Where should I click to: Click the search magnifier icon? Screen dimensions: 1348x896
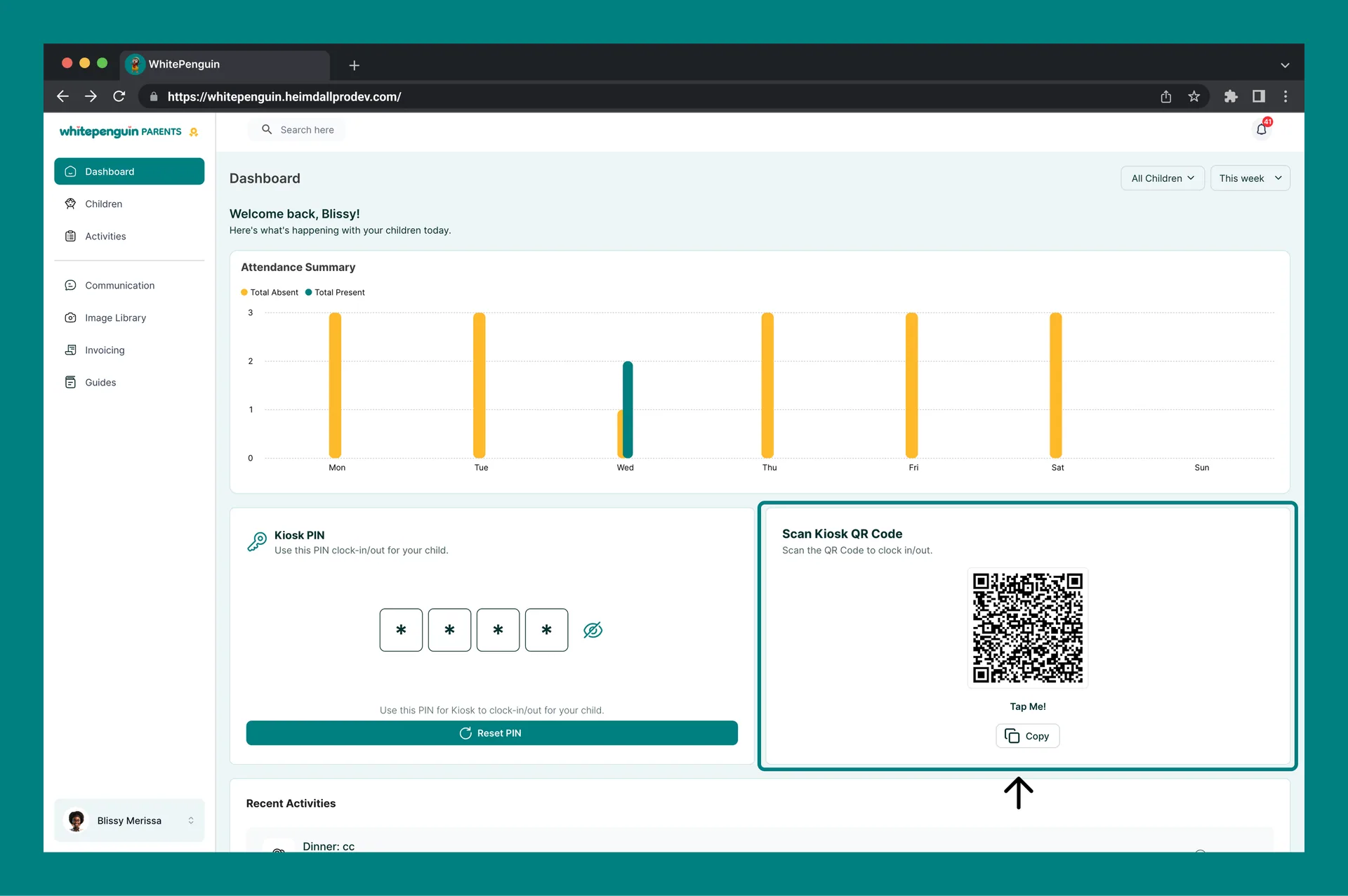[x=267, y=129]
